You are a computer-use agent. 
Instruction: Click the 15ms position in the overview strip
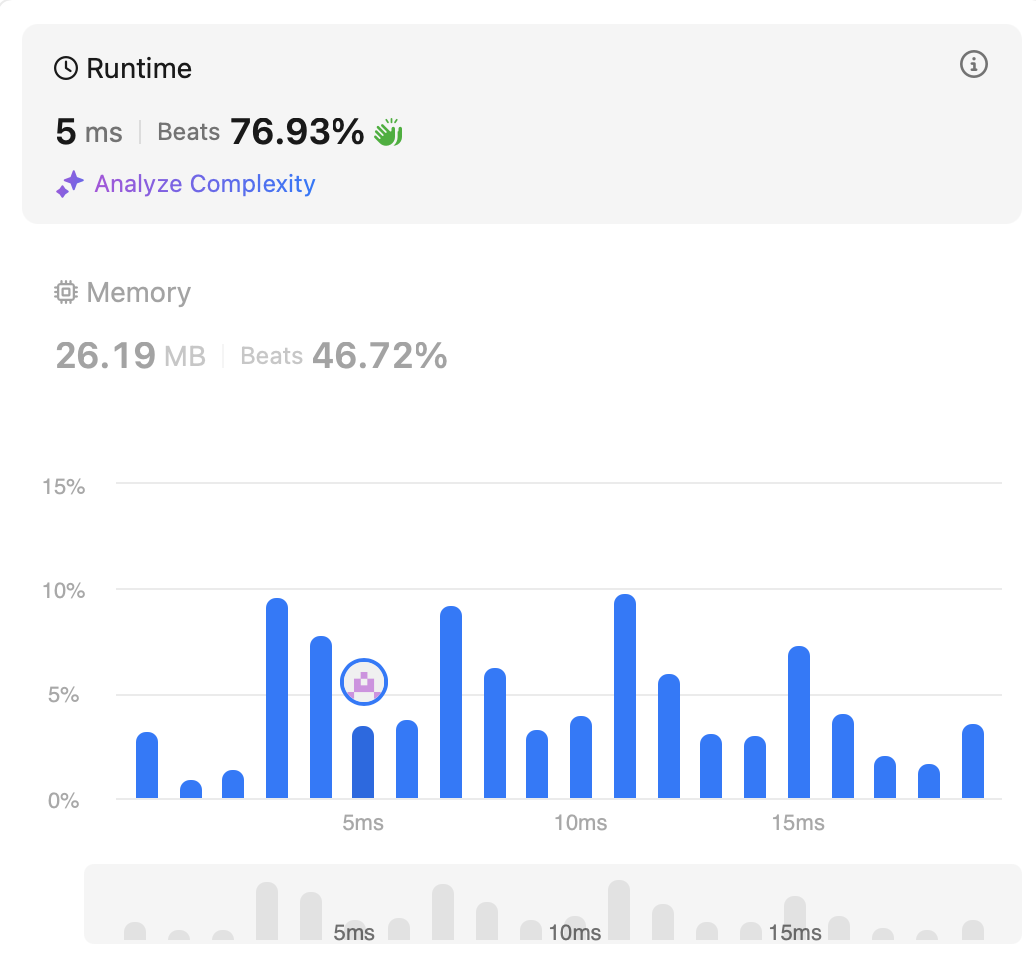[795, 932]
